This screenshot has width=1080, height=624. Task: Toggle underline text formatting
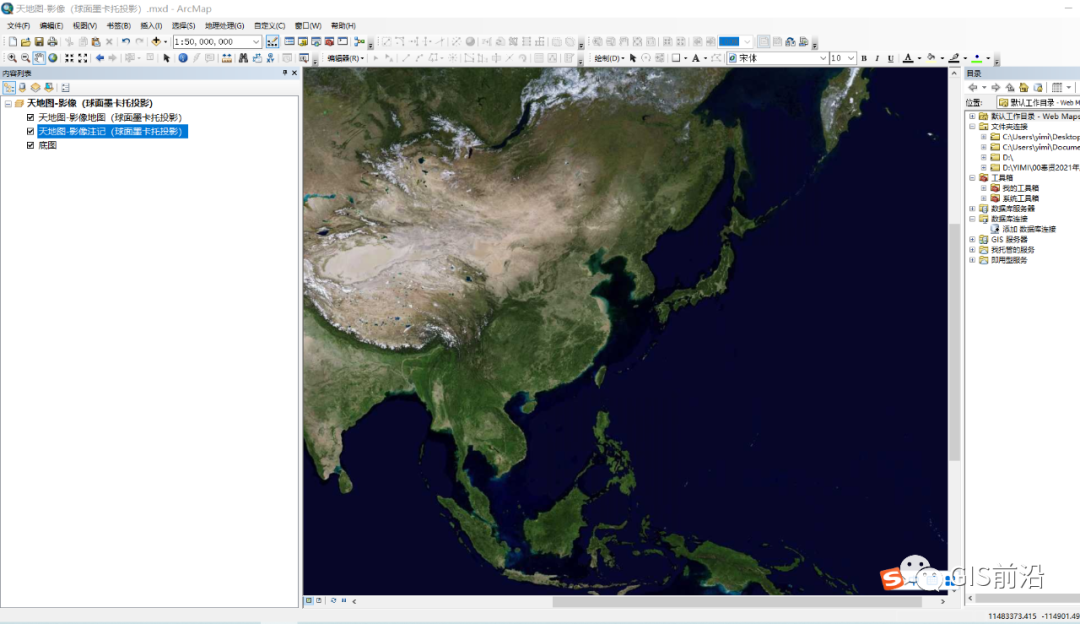click(891, 59)
